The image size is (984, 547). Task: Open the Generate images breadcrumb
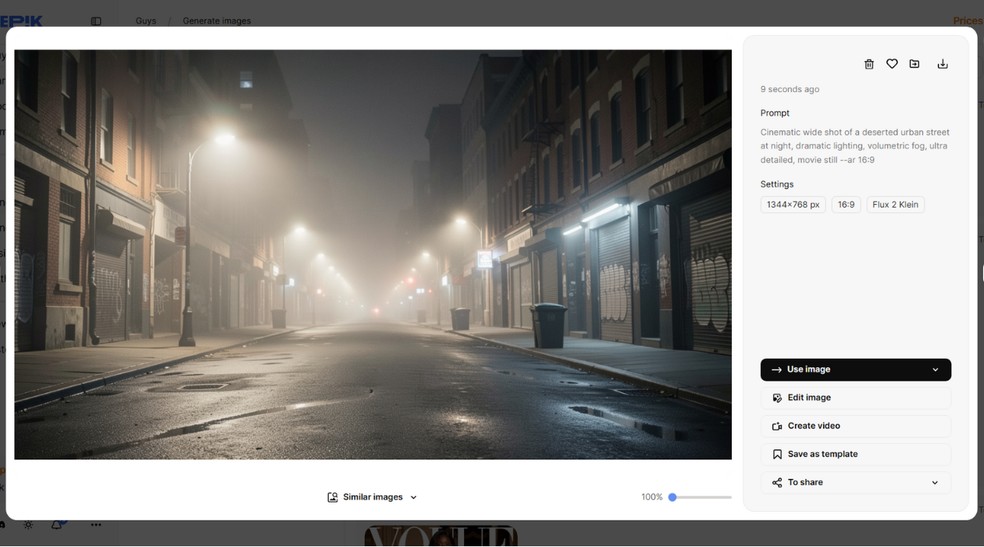click(216, 21)
